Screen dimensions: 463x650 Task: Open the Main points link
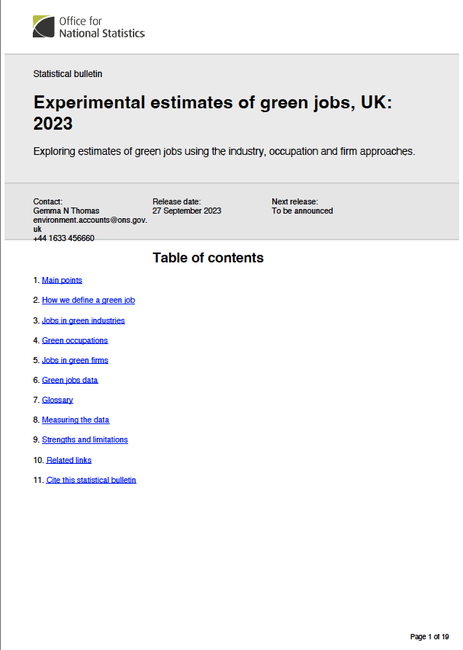pos(62,280)
